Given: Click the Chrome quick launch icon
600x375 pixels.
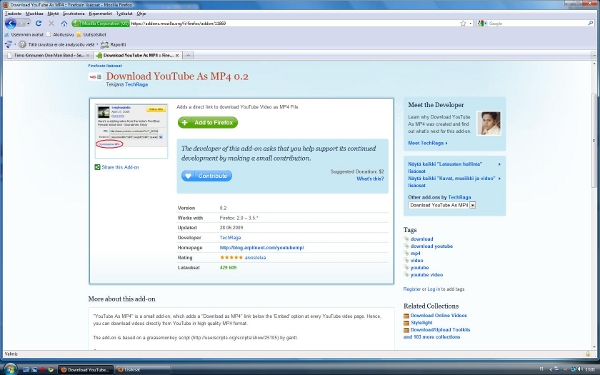Looking at the screenshot, I should click(51, 370).
